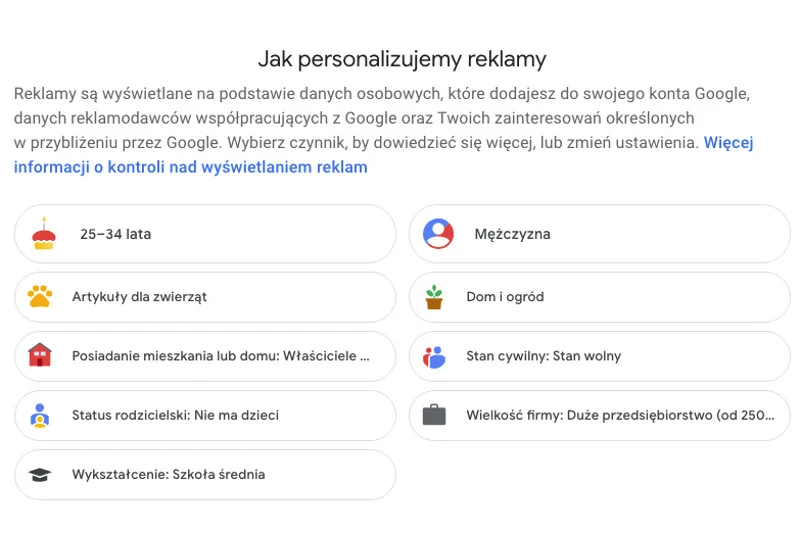
Task: Open Wielkość firmy: Duże przedsiębiorstwo factor
Action: 599,415
